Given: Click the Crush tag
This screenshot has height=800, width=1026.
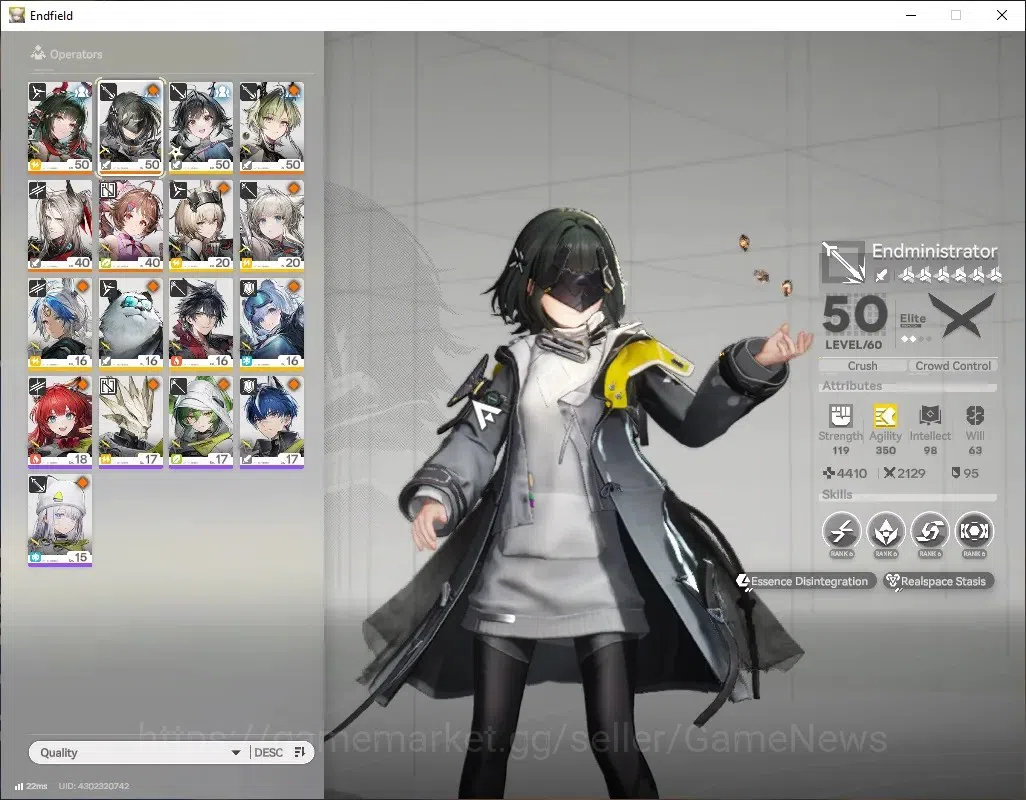Looking at the screenshot, I should pos(862,366).
